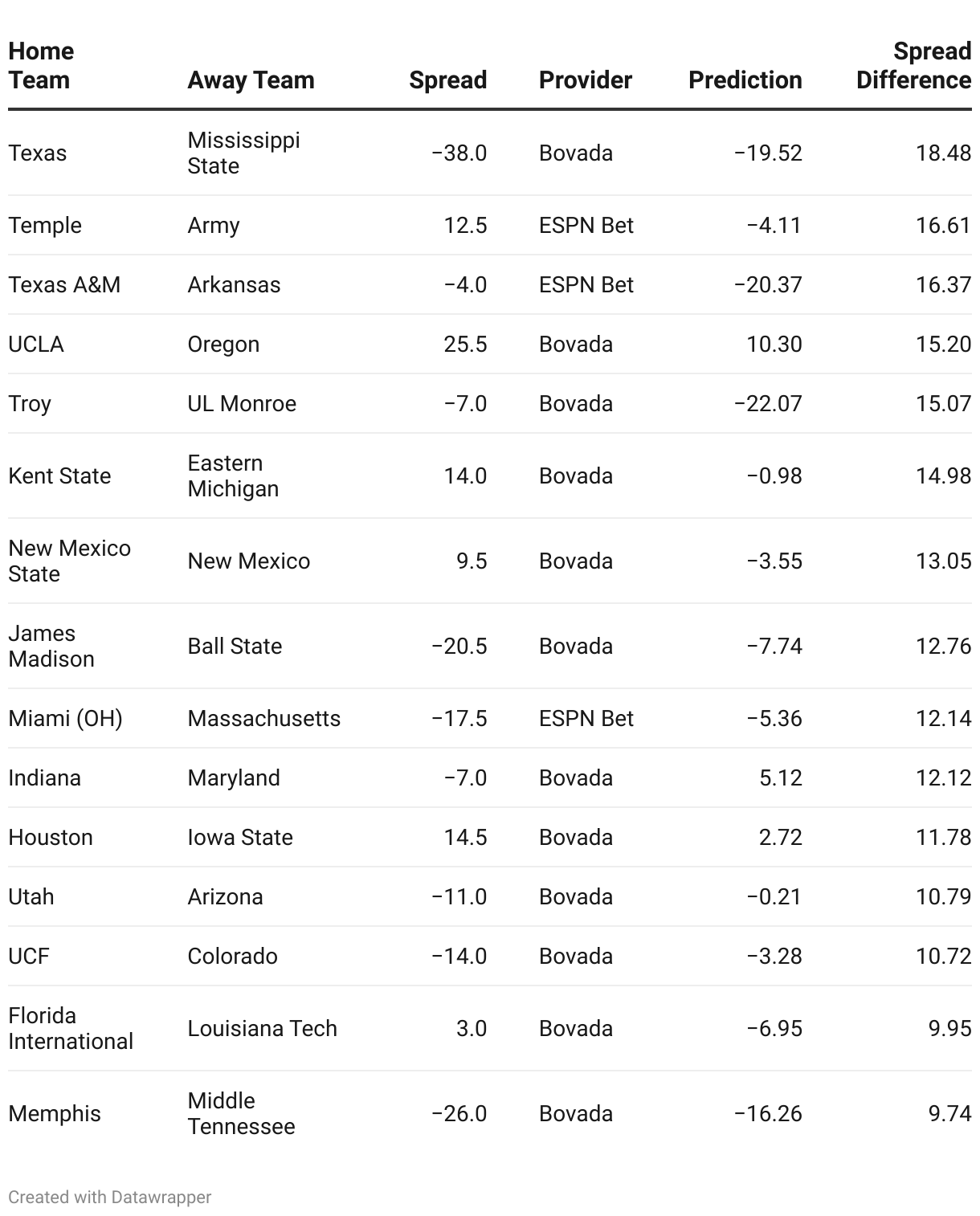
Task: Select Miami (OH) in the table
Action: [66, 718]
